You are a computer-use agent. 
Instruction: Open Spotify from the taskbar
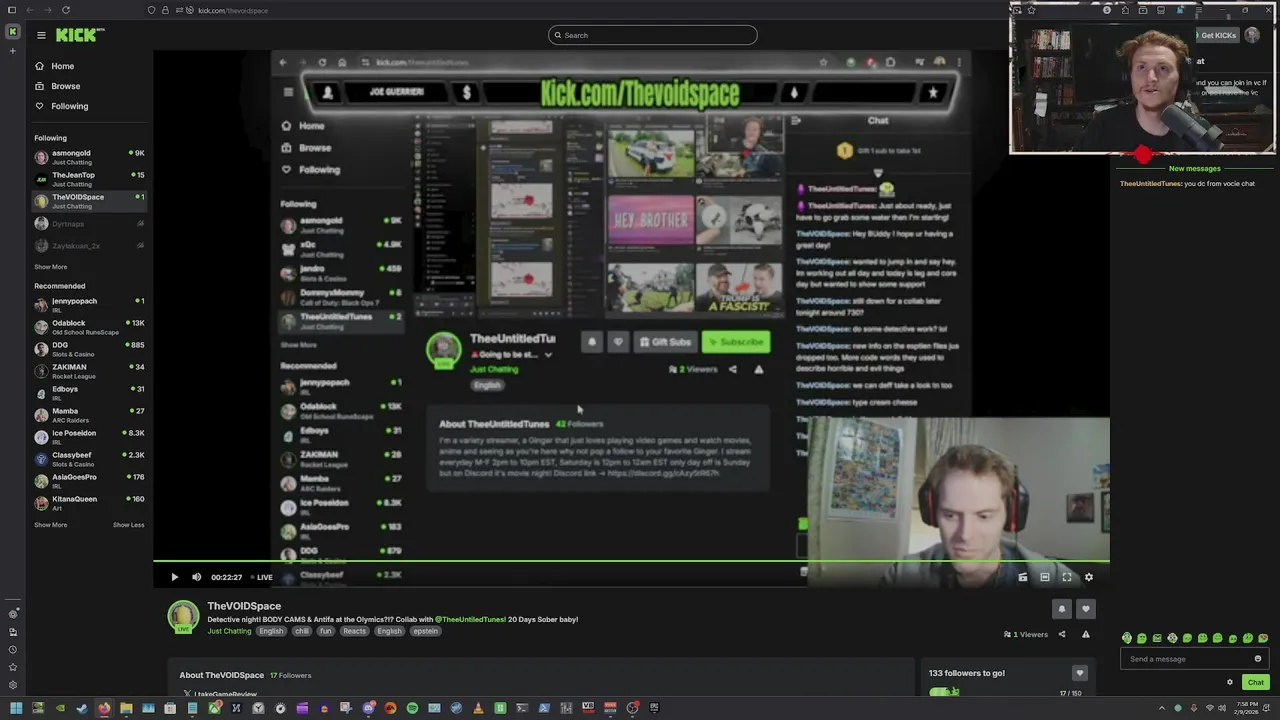click(x=412, y=708)
